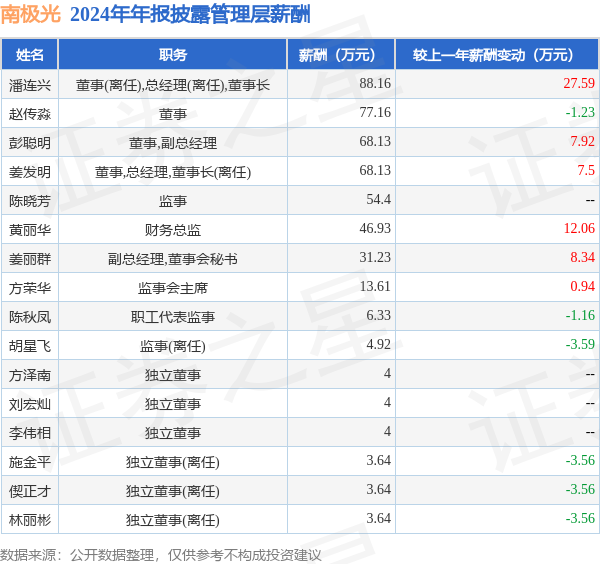Click 潘连兴's position 董事(离任),总经理(离任),董事长
The height and width of the screenshot is (564, 600).
point(173,85)
